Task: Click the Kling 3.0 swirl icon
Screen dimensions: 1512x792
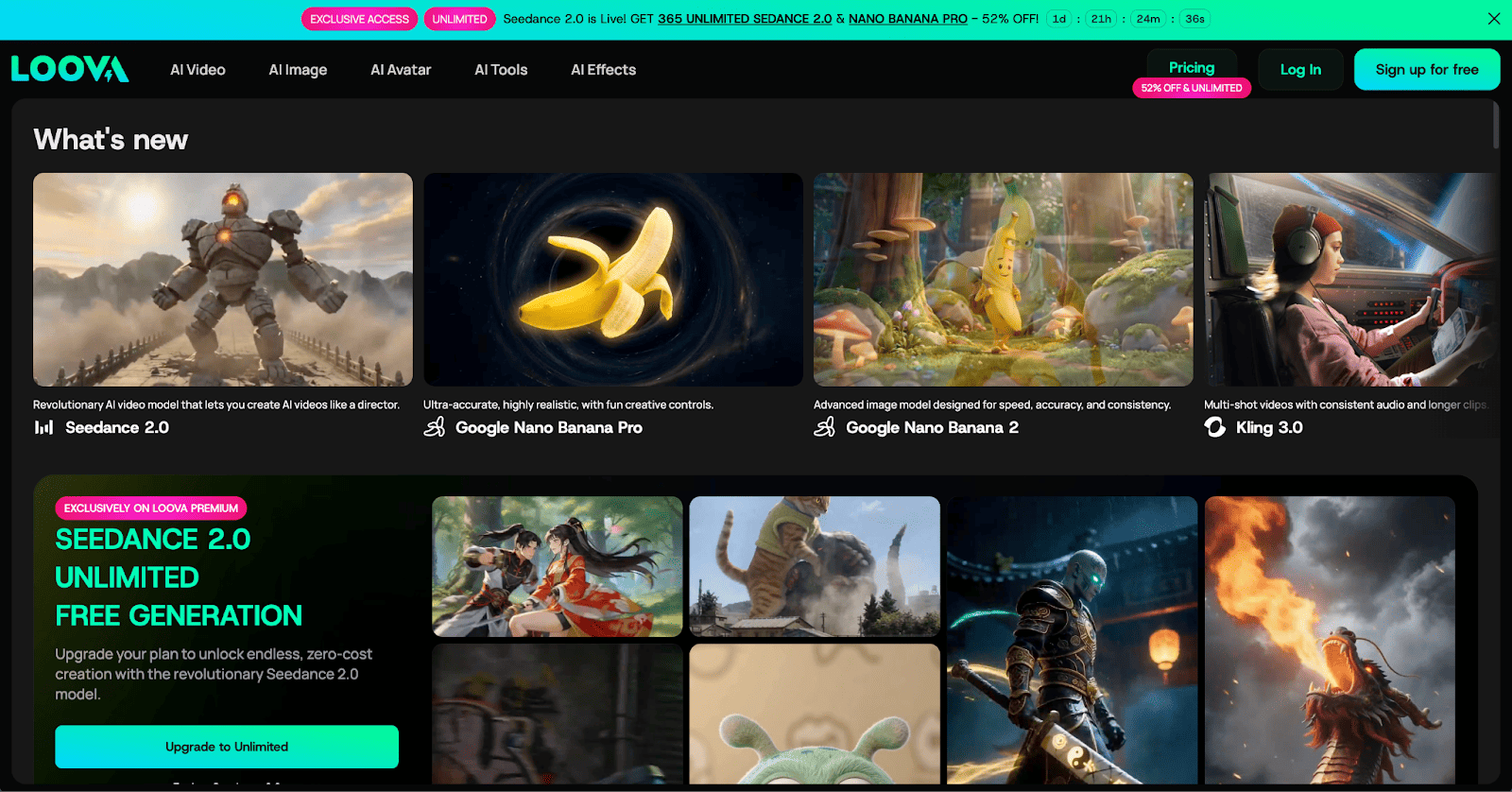Action: pyautogui.click(x=1215, y=427)
